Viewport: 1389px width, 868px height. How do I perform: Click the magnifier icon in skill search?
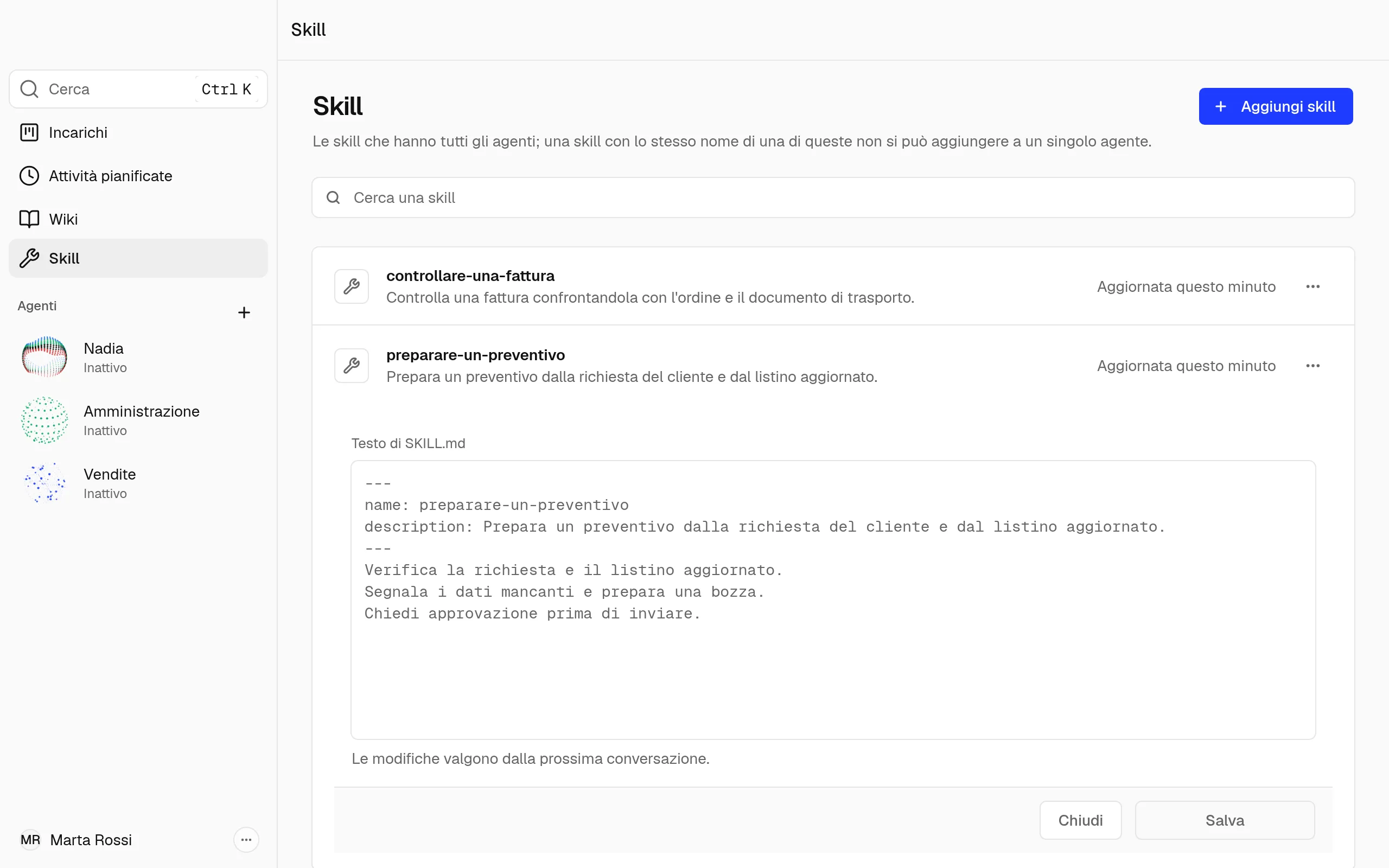click(333, 197)
